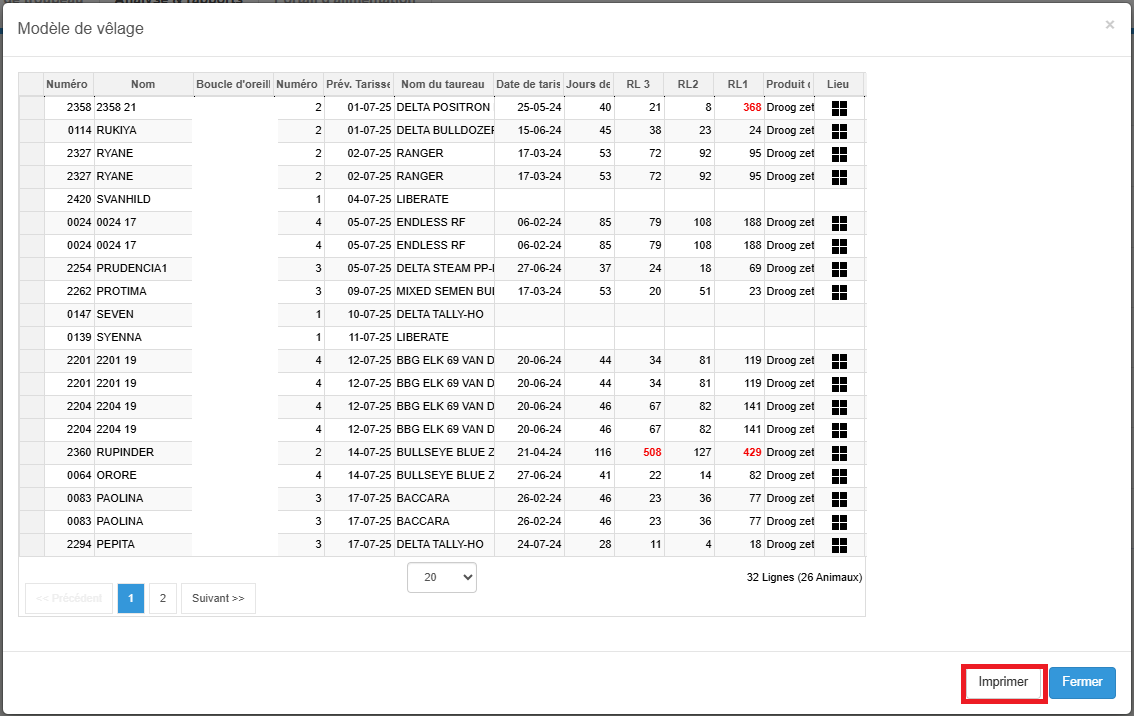Viewport: 1134px width, 716px height.
Task: Click the Jours value 116
Action: point(603,452)
